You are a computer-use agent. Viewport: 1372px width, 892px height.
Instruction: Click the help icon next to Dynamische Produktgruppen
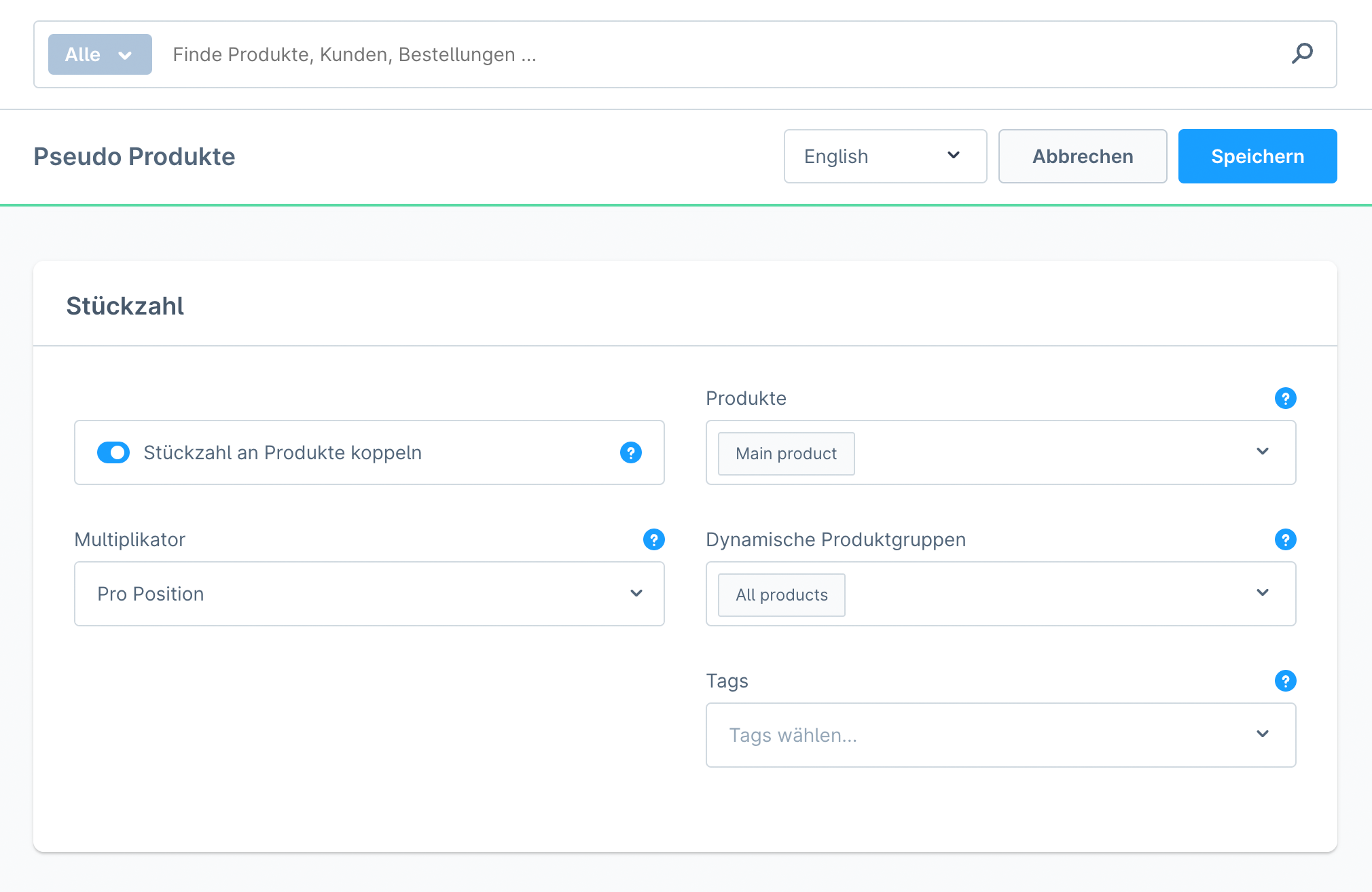(1286, 540)
